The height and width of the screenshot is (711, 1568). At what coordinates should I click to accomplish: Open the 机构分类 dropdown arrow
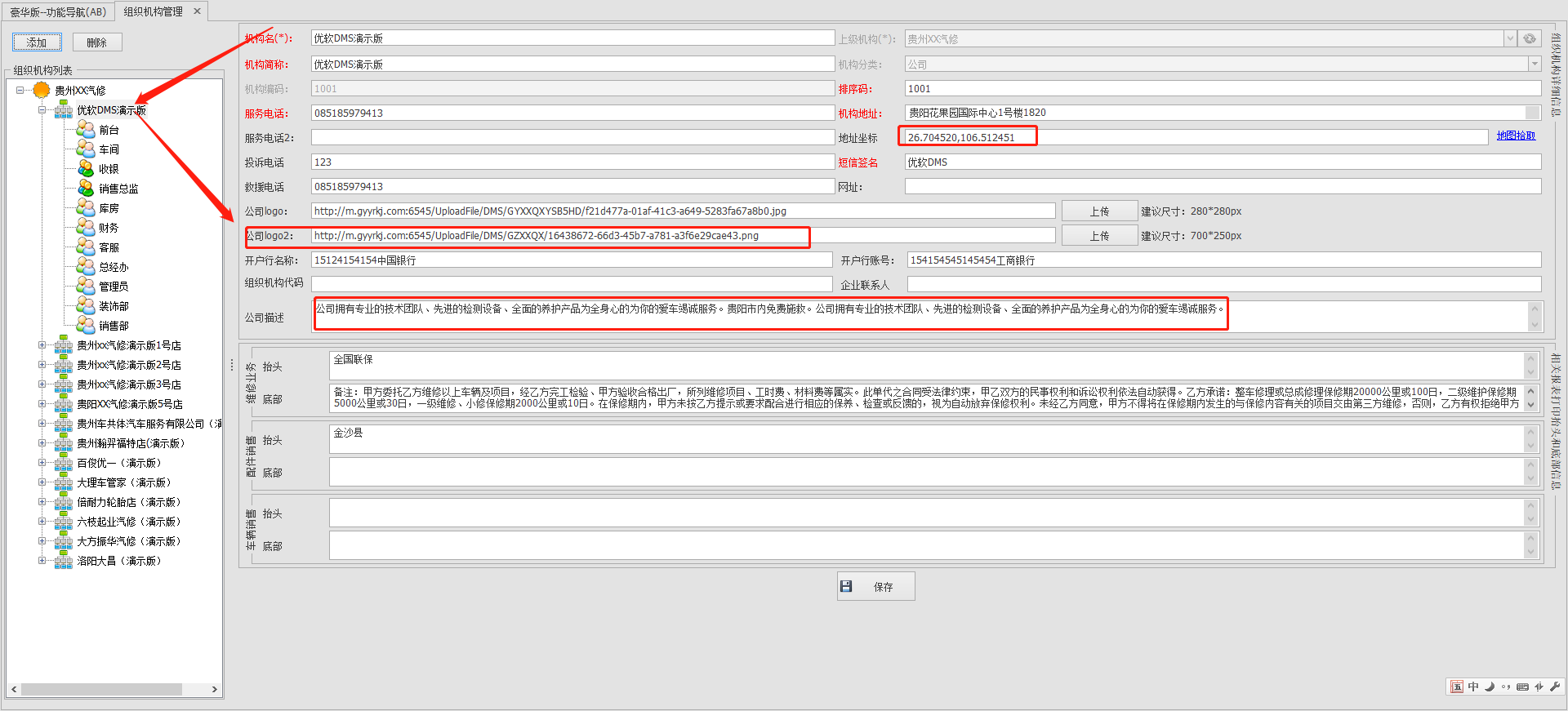point(1535,64)
